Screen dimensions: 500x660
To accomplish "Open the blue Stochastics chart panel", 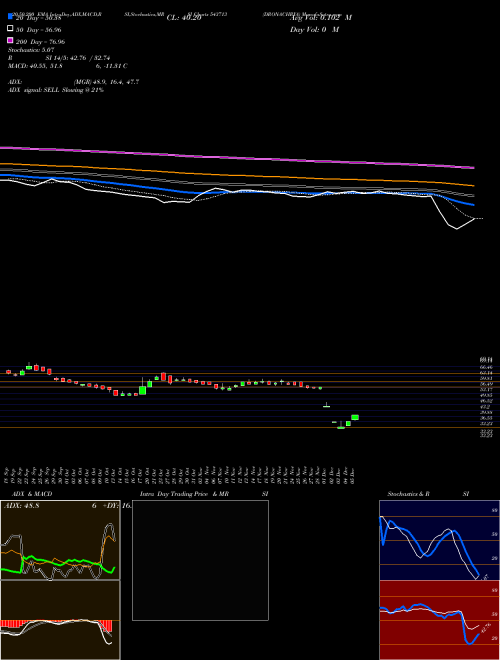I will tap(439, 540).
